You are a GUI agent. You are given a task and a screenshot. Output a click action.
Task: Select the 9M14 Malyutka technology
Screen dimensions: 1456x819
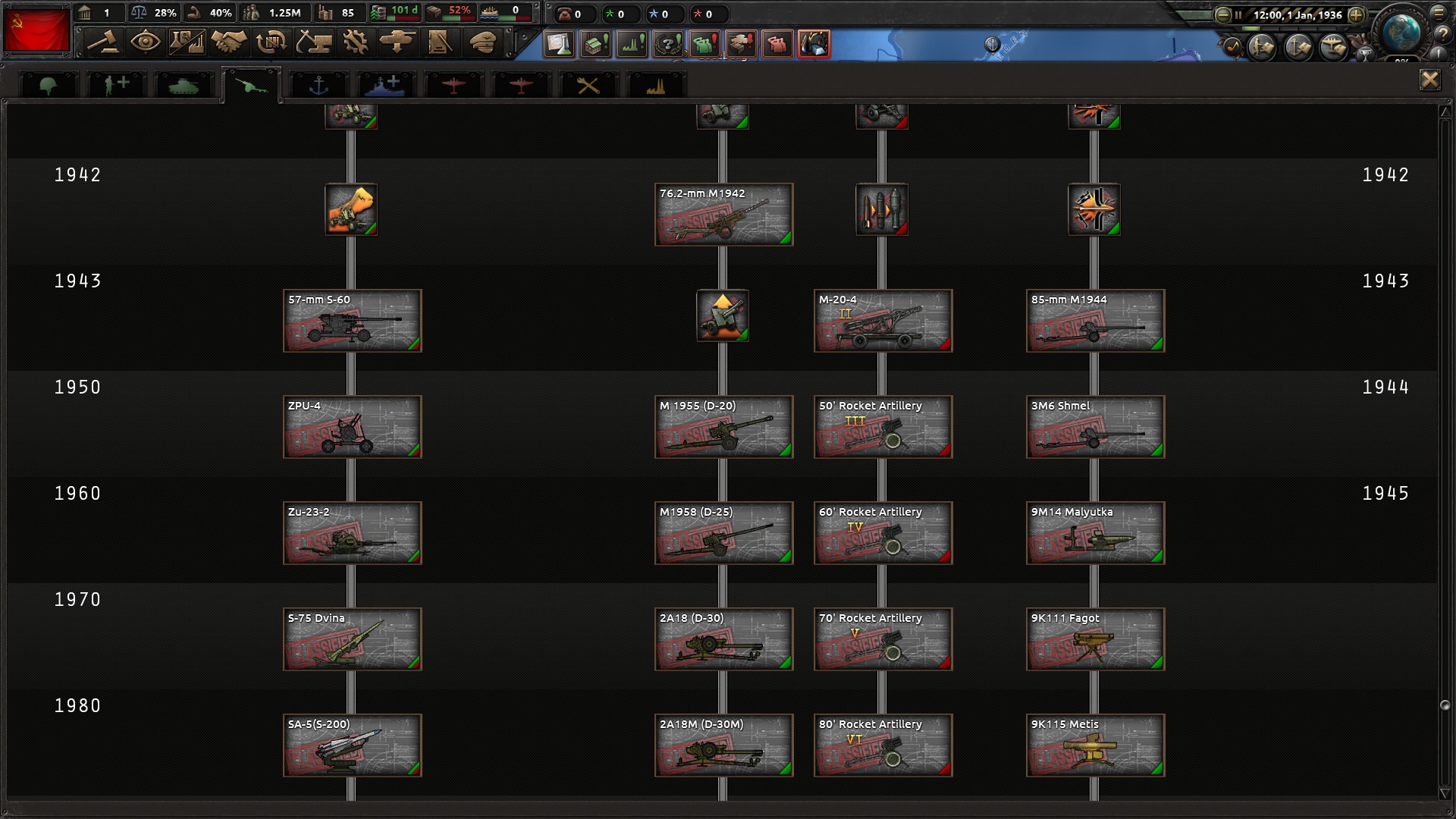1095,532
